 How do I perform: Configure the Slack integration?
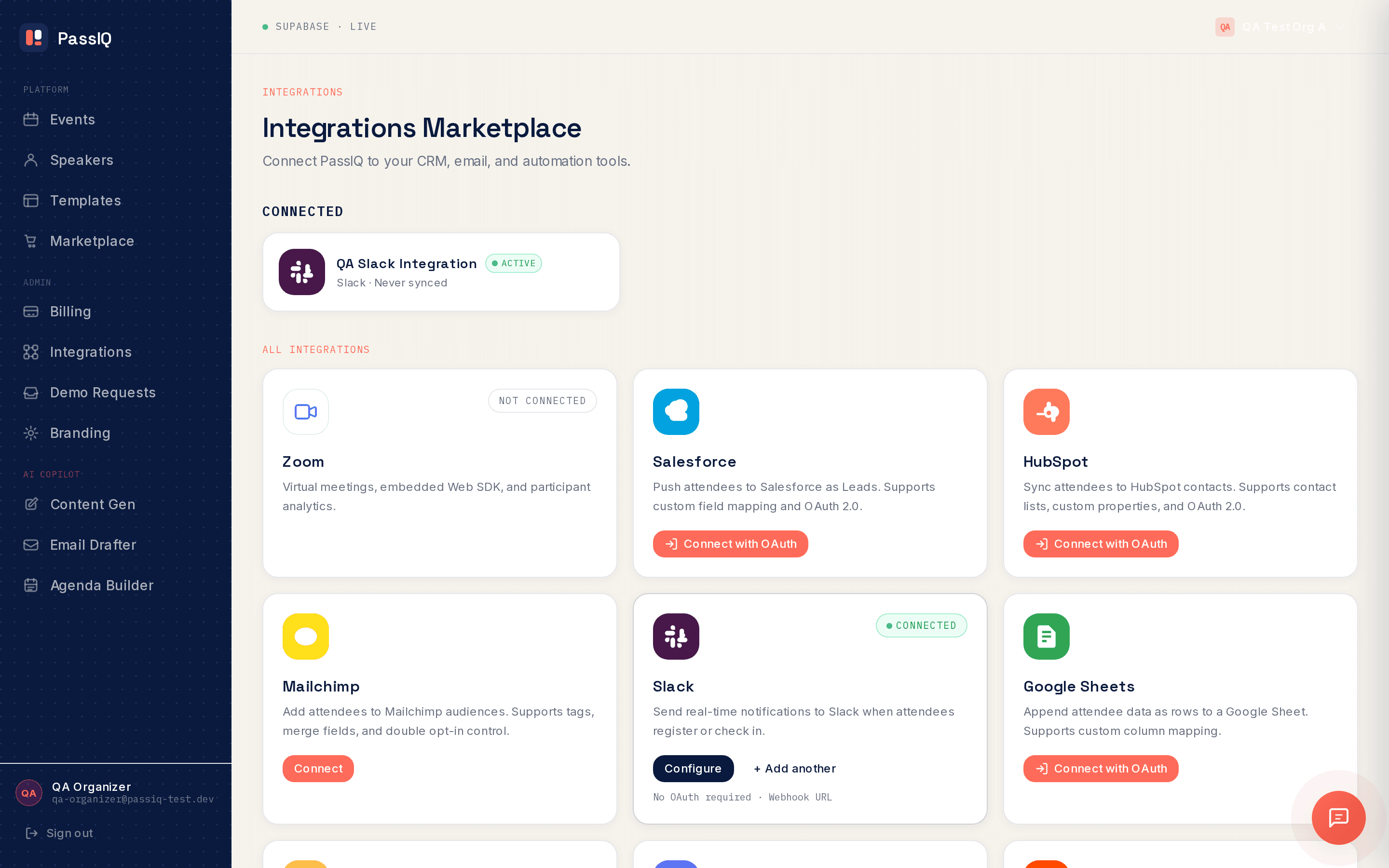693,769
